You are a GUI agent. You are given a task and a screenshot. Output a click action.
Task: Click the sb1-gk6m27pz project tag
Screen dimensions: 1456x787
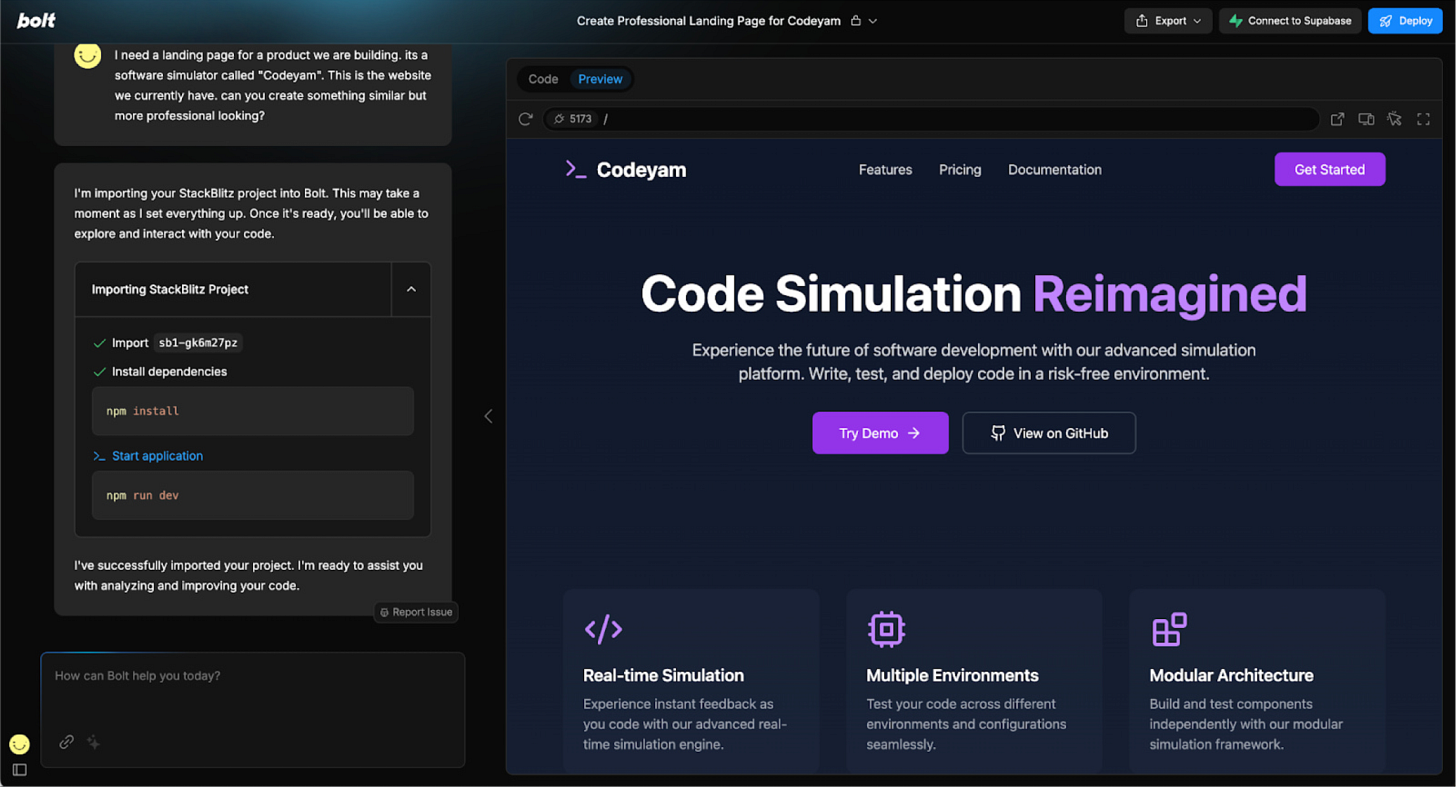click(198, 343)
